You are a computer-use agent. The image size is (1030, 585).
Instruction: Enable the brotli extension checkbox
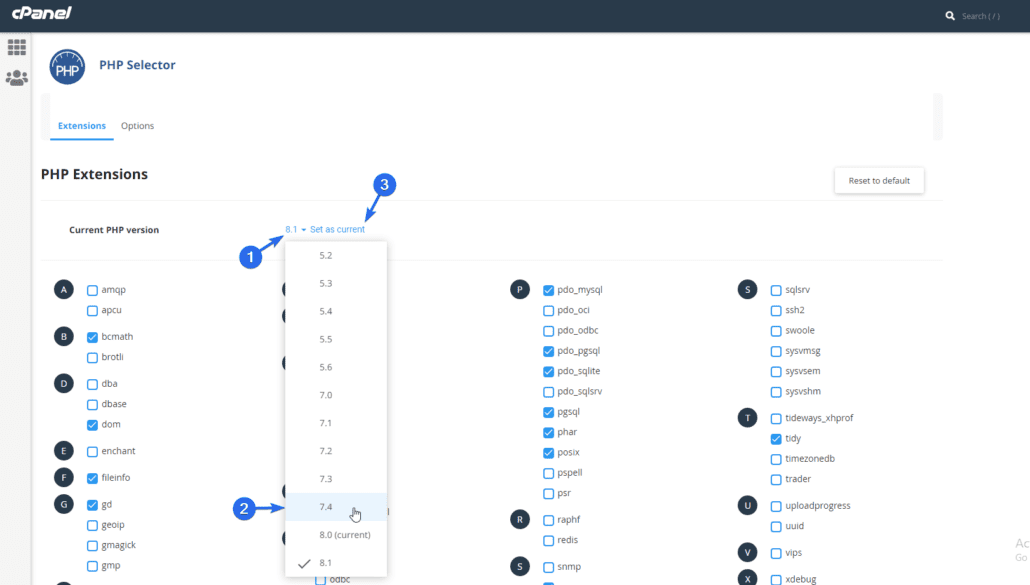93,358
